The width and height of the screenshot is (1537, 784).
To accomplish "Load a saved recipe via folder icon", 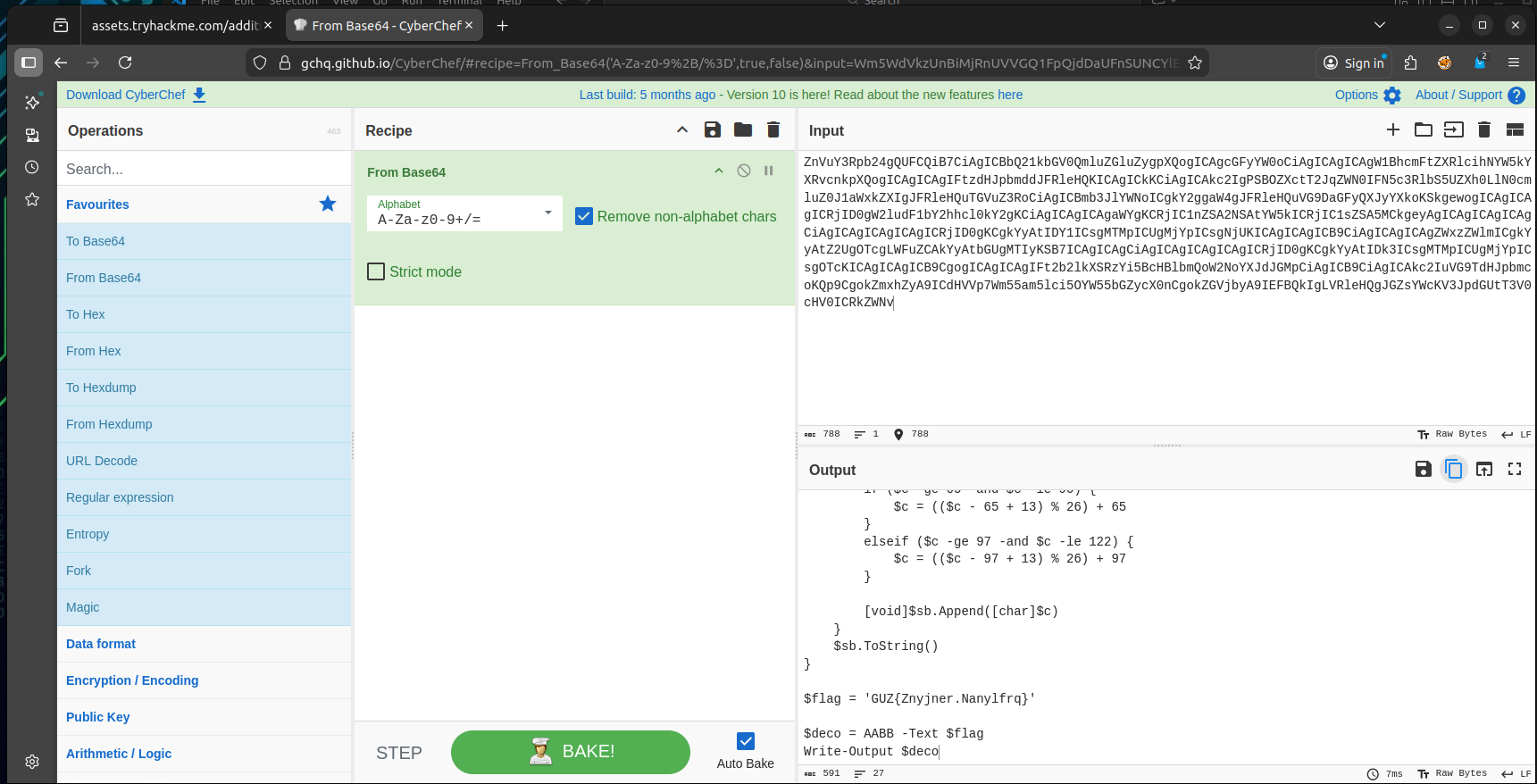I will pos(743,130).
